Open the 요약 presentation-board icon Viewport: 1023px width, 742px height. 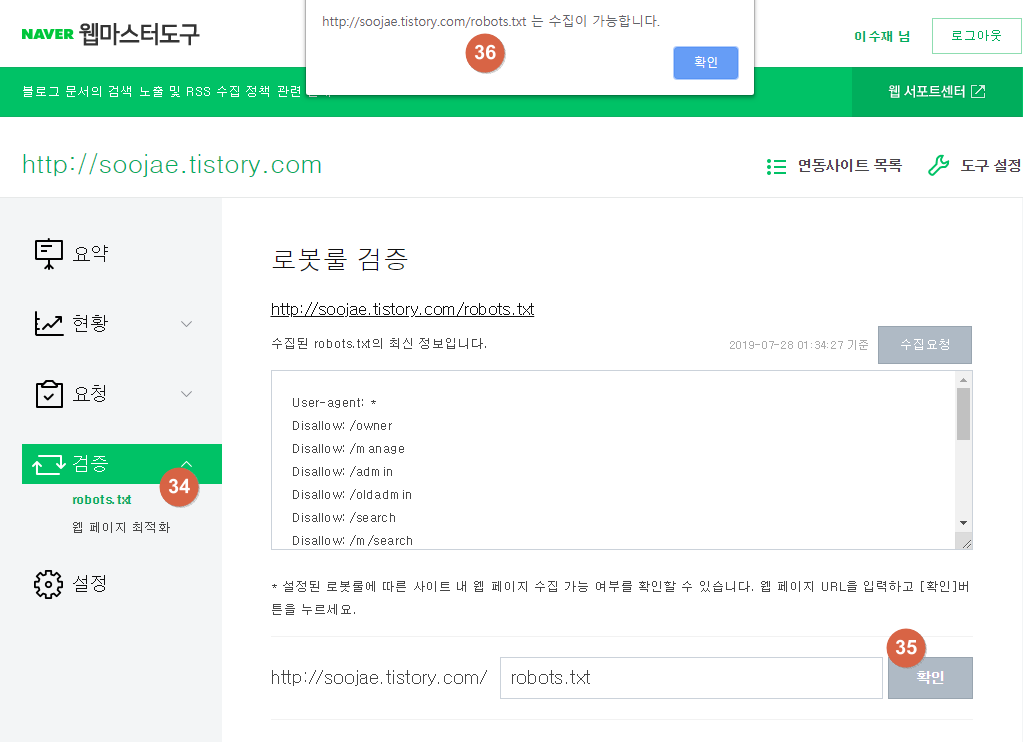coord(48,254)
